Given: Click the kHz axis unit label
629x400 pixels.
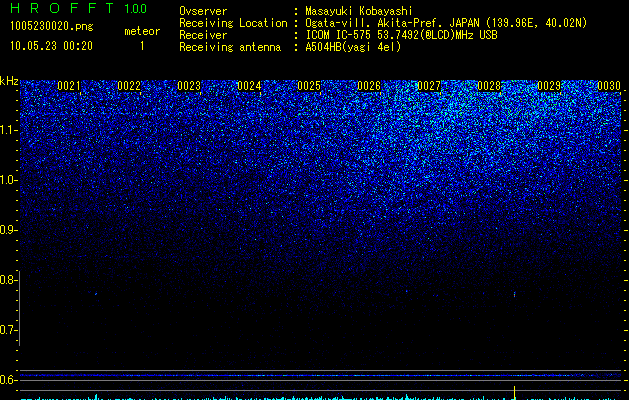Looking at the screenshot, I should pyautogui.click(x=9, y=81).
